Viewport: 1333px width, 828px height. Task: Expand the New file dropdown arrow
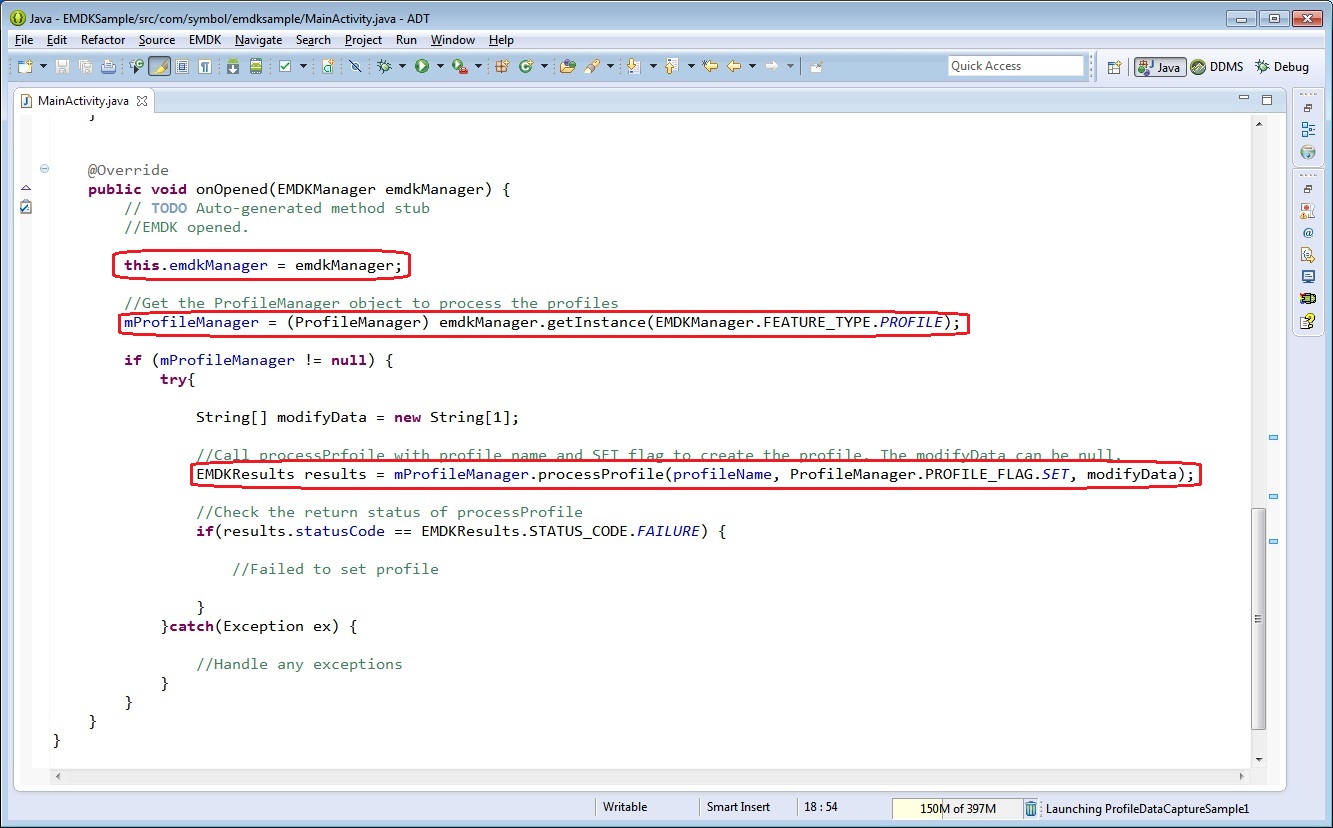coord(43,66)
